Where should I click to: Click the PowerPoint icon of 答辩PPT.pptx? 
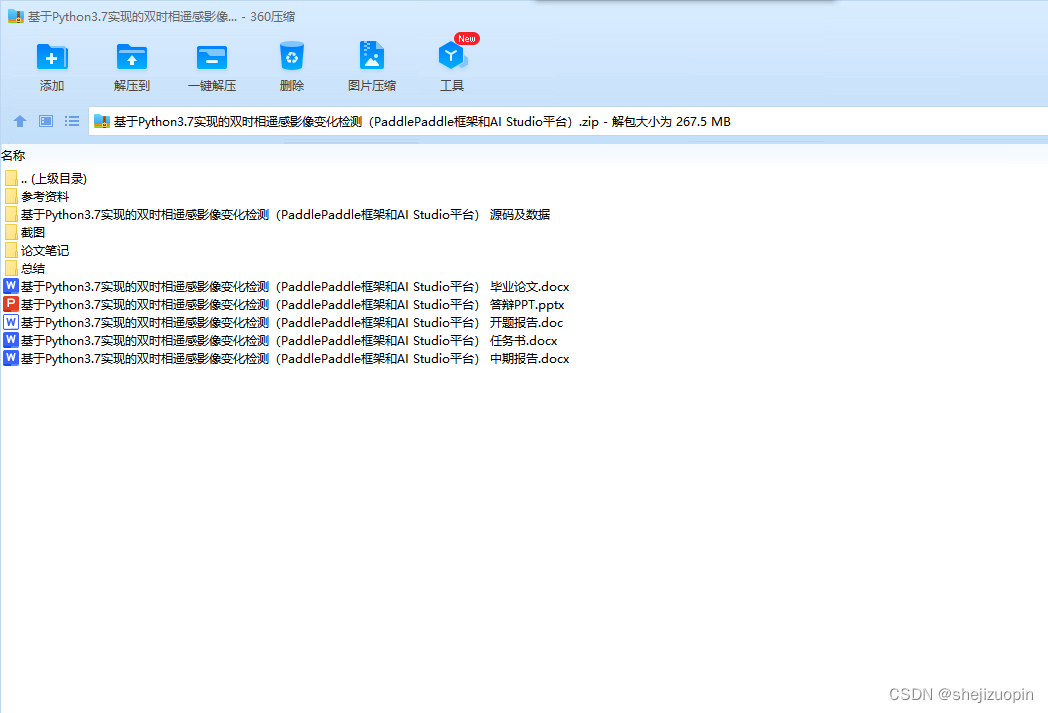(11, 305)
